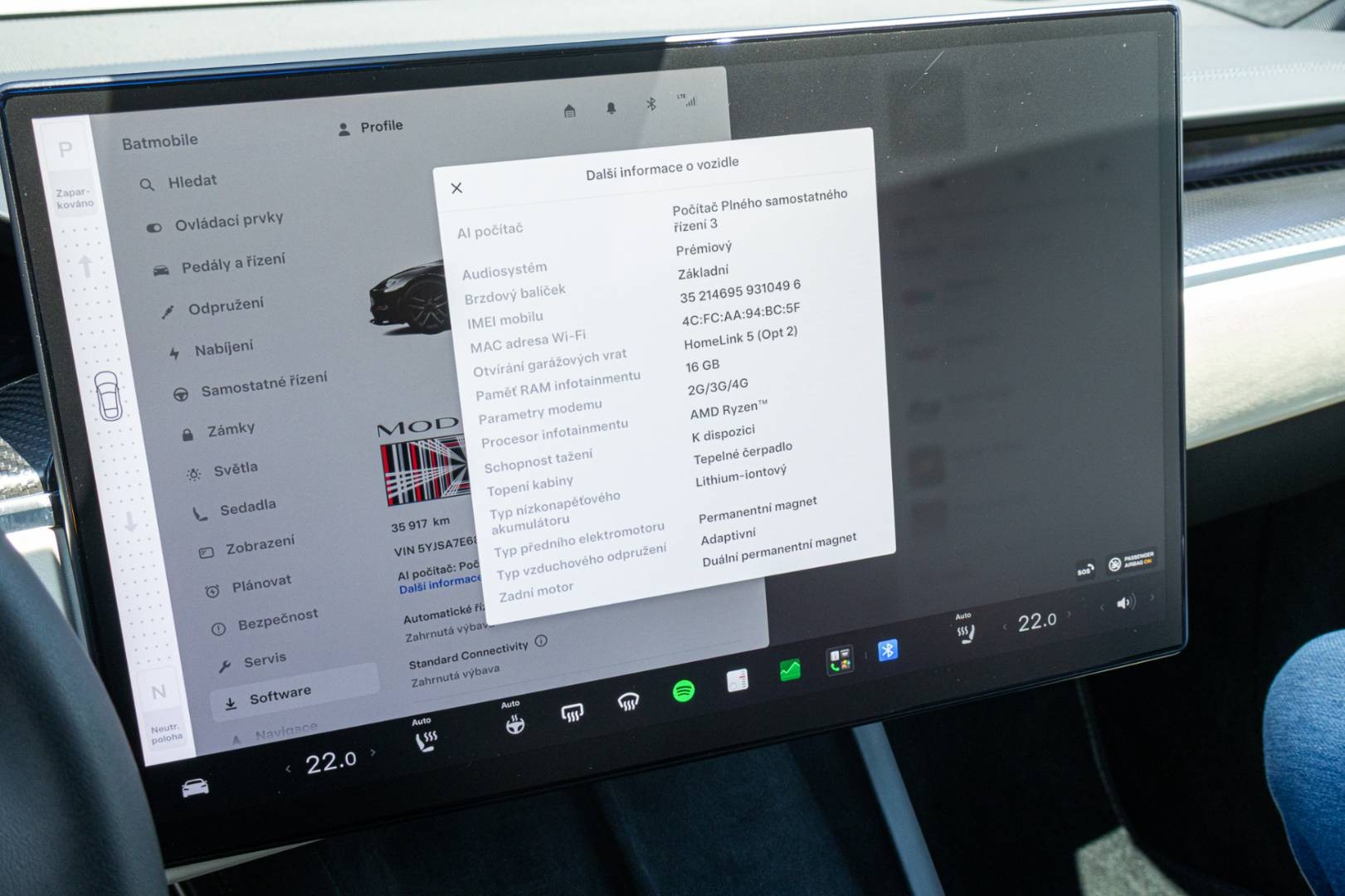Go to Sedadla settings
The height and width of the screenshot is (896, 1345).
(235, 509)
